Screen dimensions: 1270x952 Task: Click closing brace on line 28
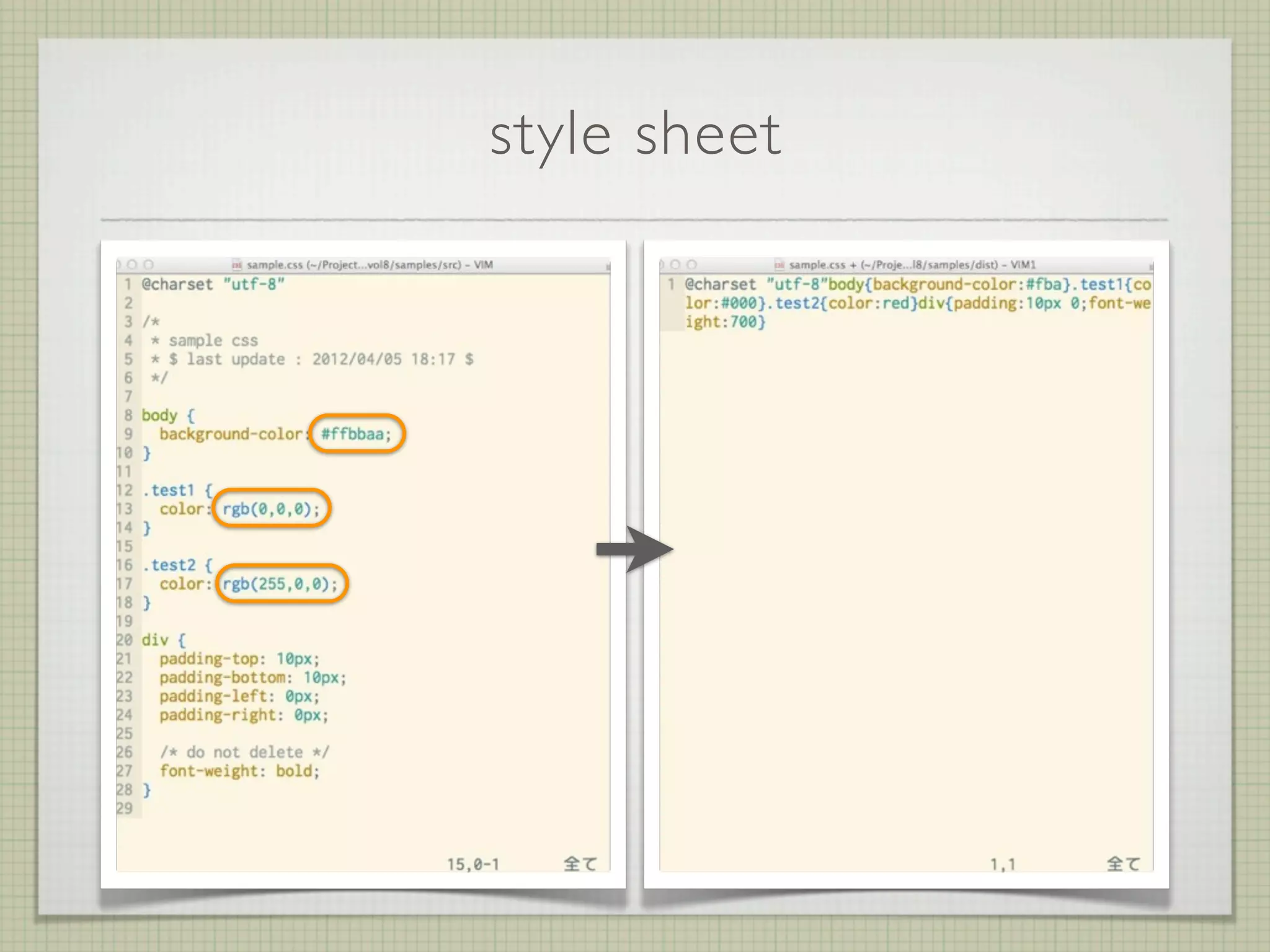(147, 790)
